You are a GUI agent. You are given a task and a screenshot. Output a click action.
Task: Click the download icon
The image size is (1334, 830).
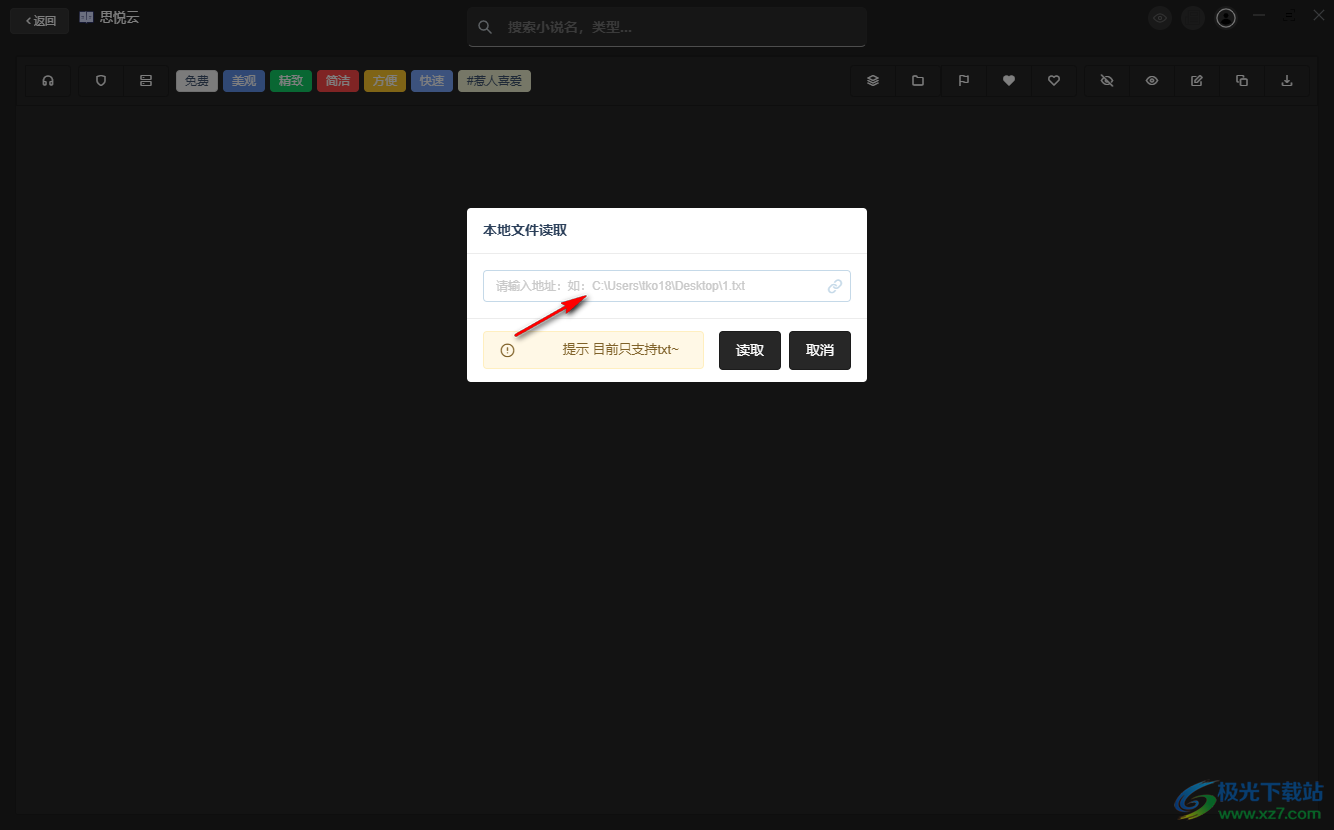(1287, 81)
